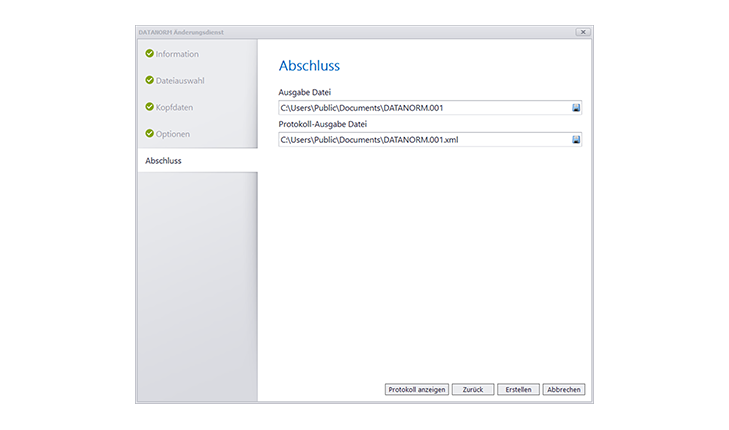Close the DATANORM Änderungsdienst dialog

click(x=583, y=32)
